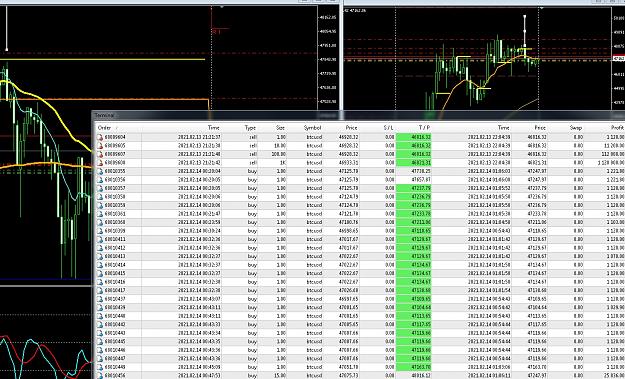The image size is (625, 379).
Task: Select open time 2021.02.13 21:21:42
Action: (x=199, y=163)
